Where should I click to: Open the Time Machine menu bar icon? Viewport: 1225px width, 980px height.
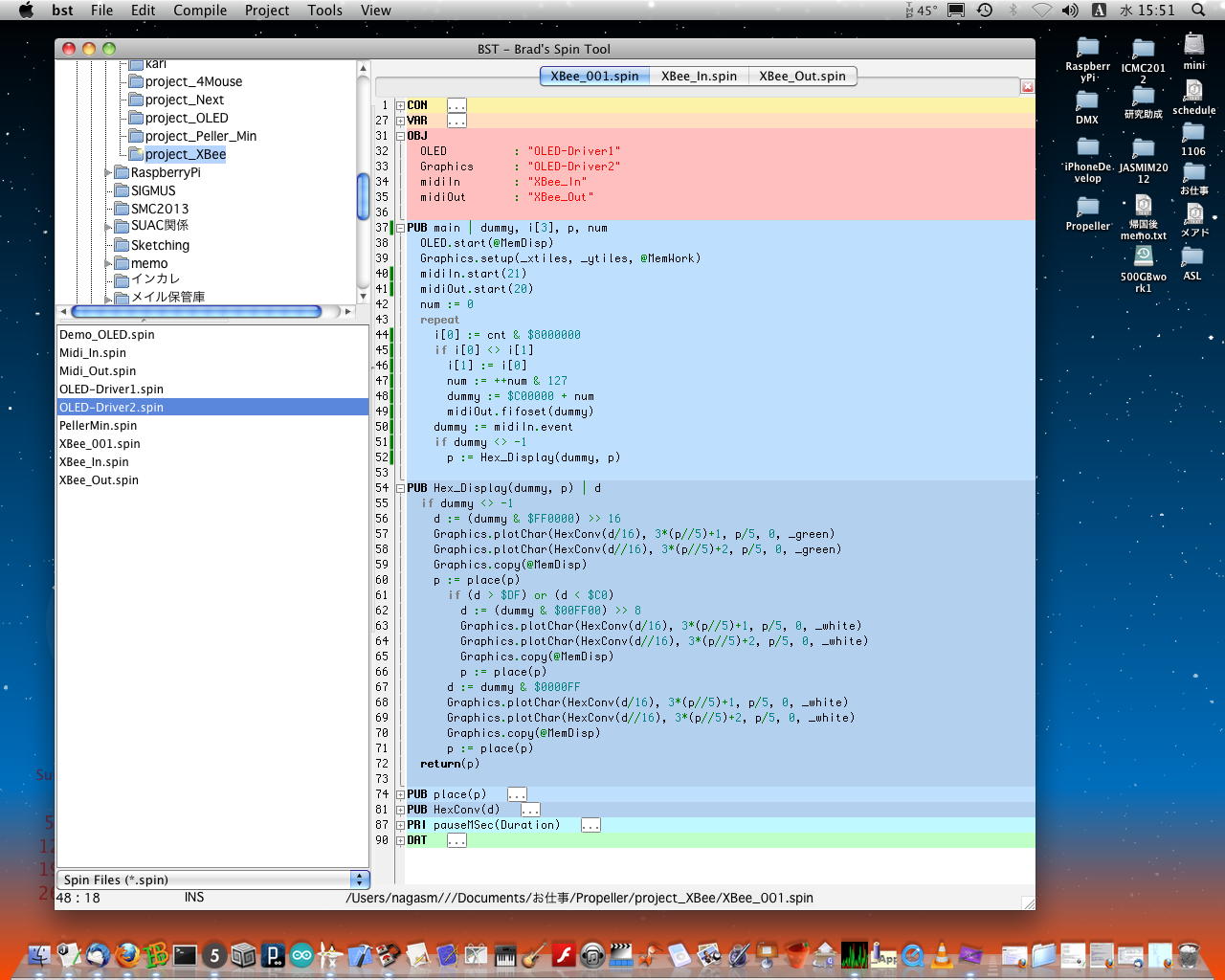click(x=985, y=11)
